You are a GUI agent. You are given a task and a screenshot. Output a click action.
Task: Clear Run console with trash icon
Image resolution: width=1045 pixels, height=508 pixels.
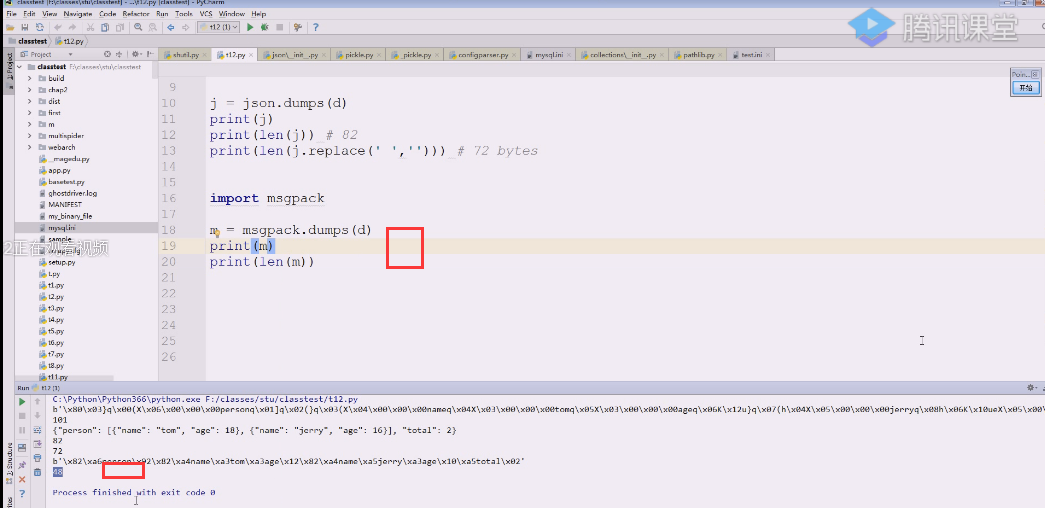[37, 473]
